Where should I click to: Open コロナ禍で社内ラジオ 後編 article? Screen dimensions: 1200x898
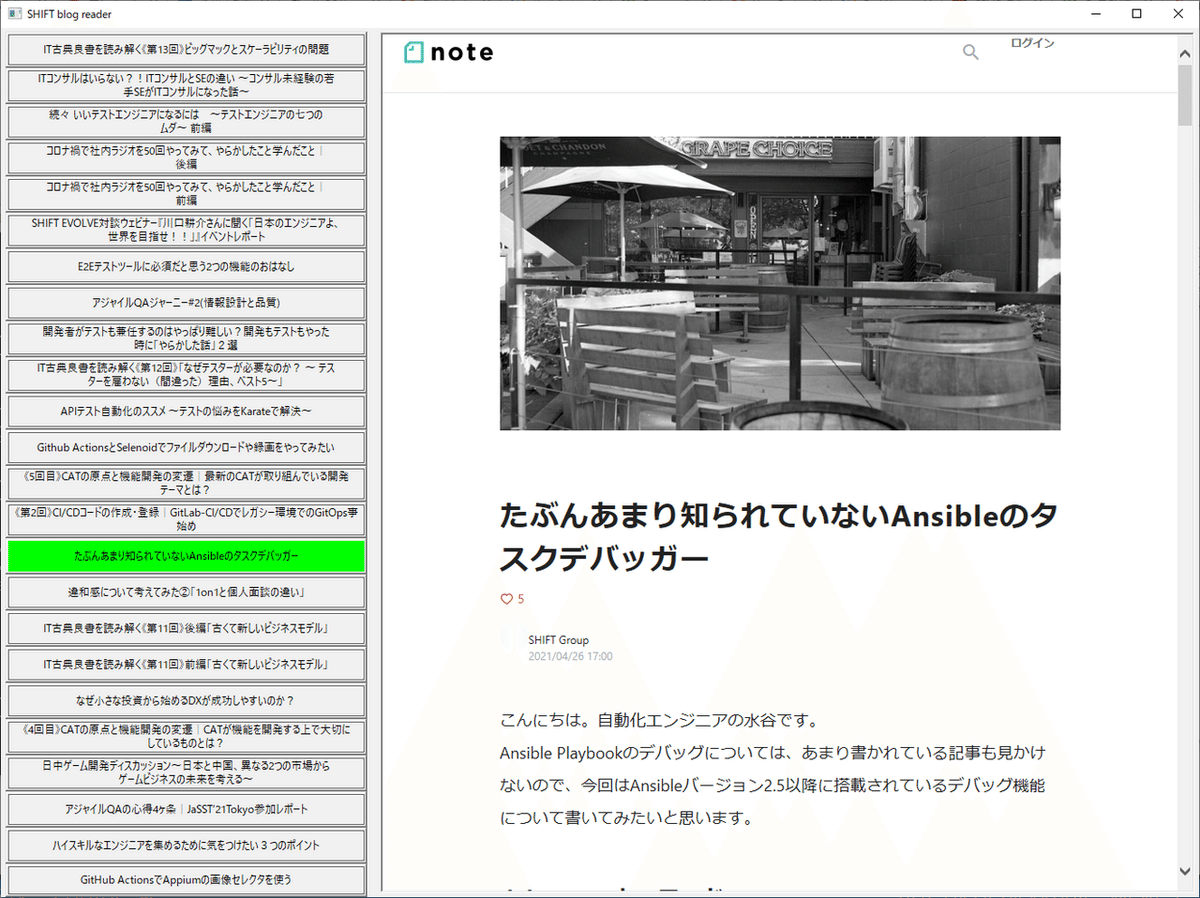click(187, 157)
